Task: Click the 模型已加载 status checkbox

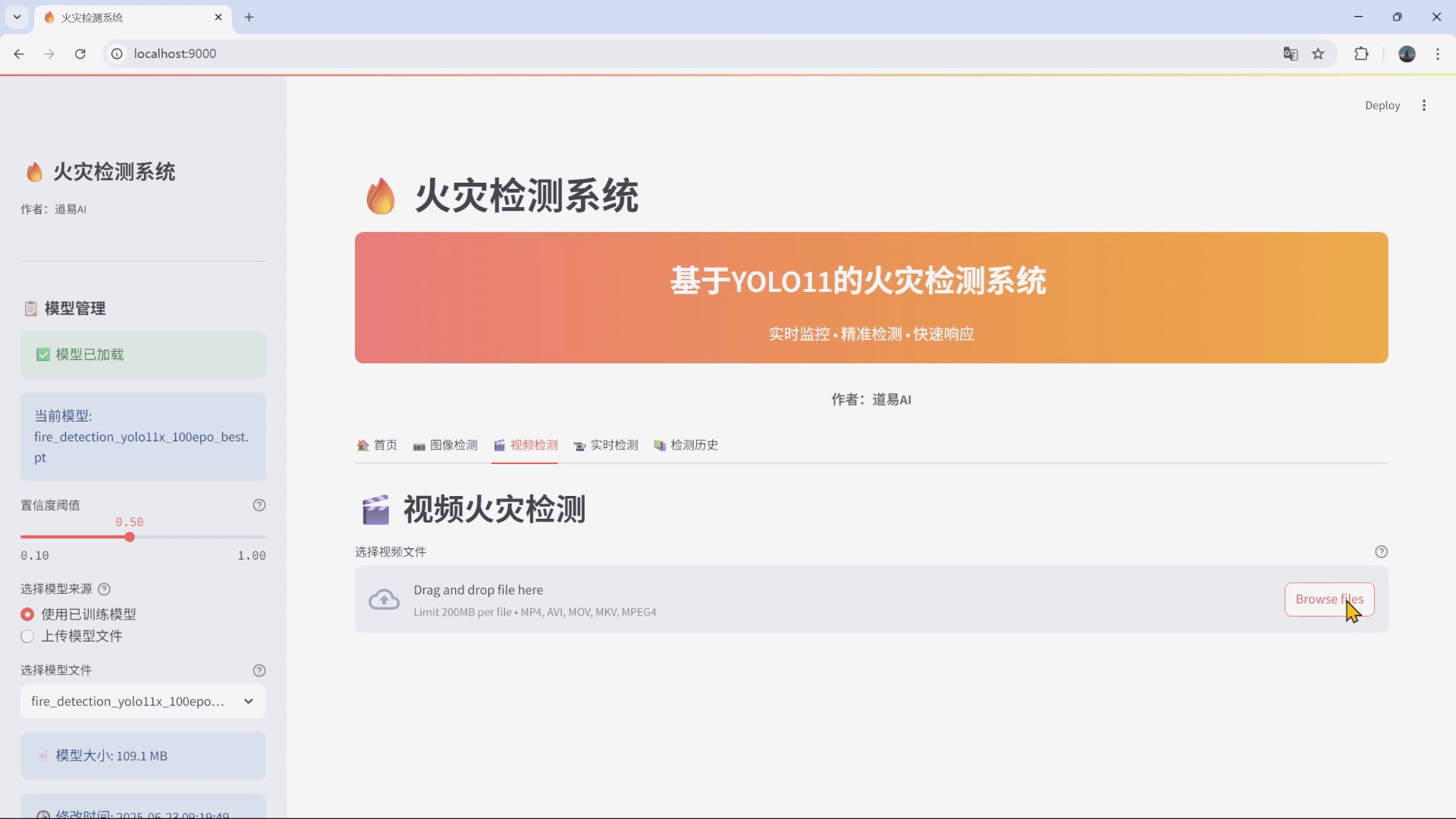Action: [43, 355]
